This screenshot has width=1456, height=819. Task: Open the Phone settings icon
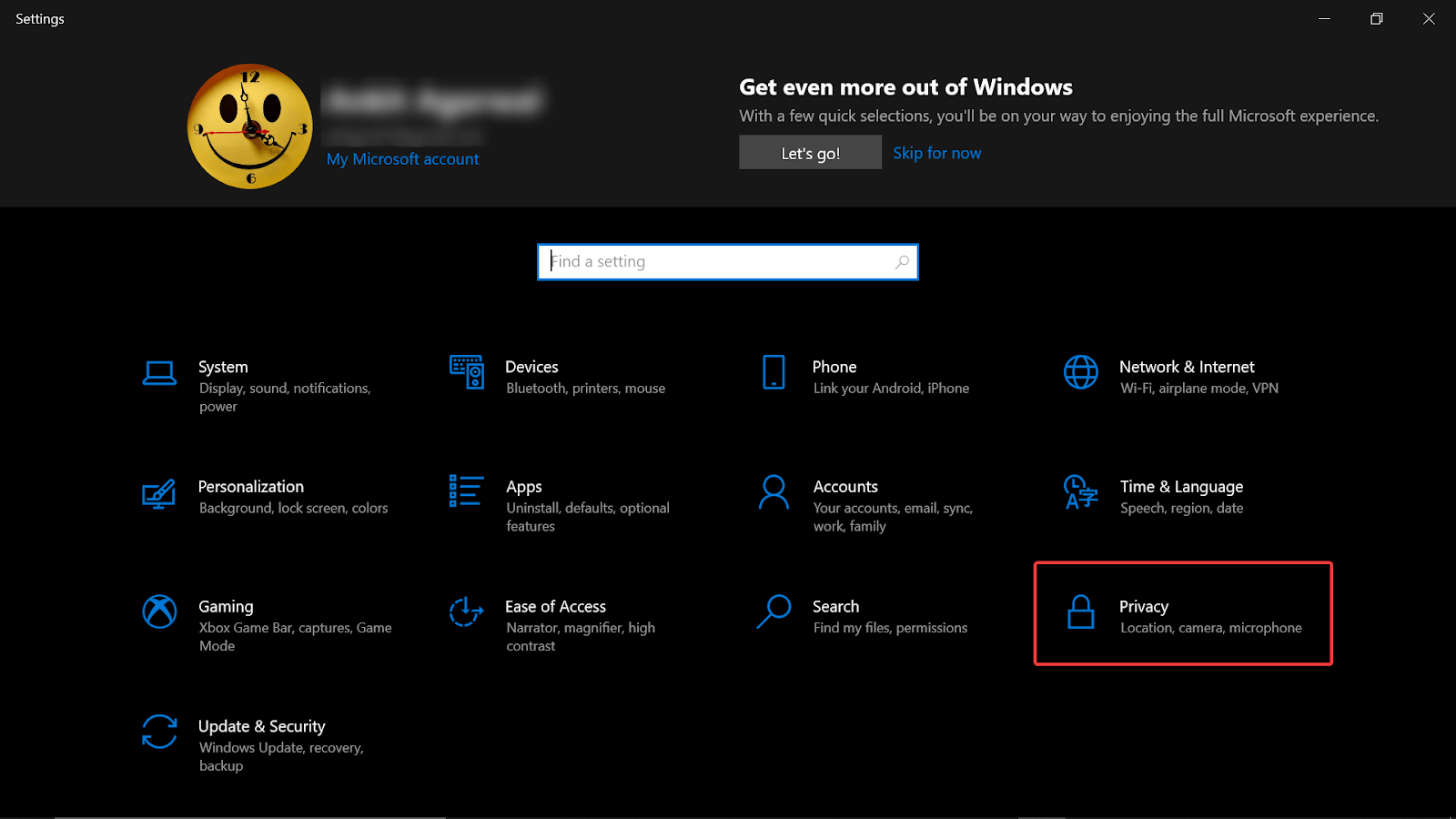(773, 372)
